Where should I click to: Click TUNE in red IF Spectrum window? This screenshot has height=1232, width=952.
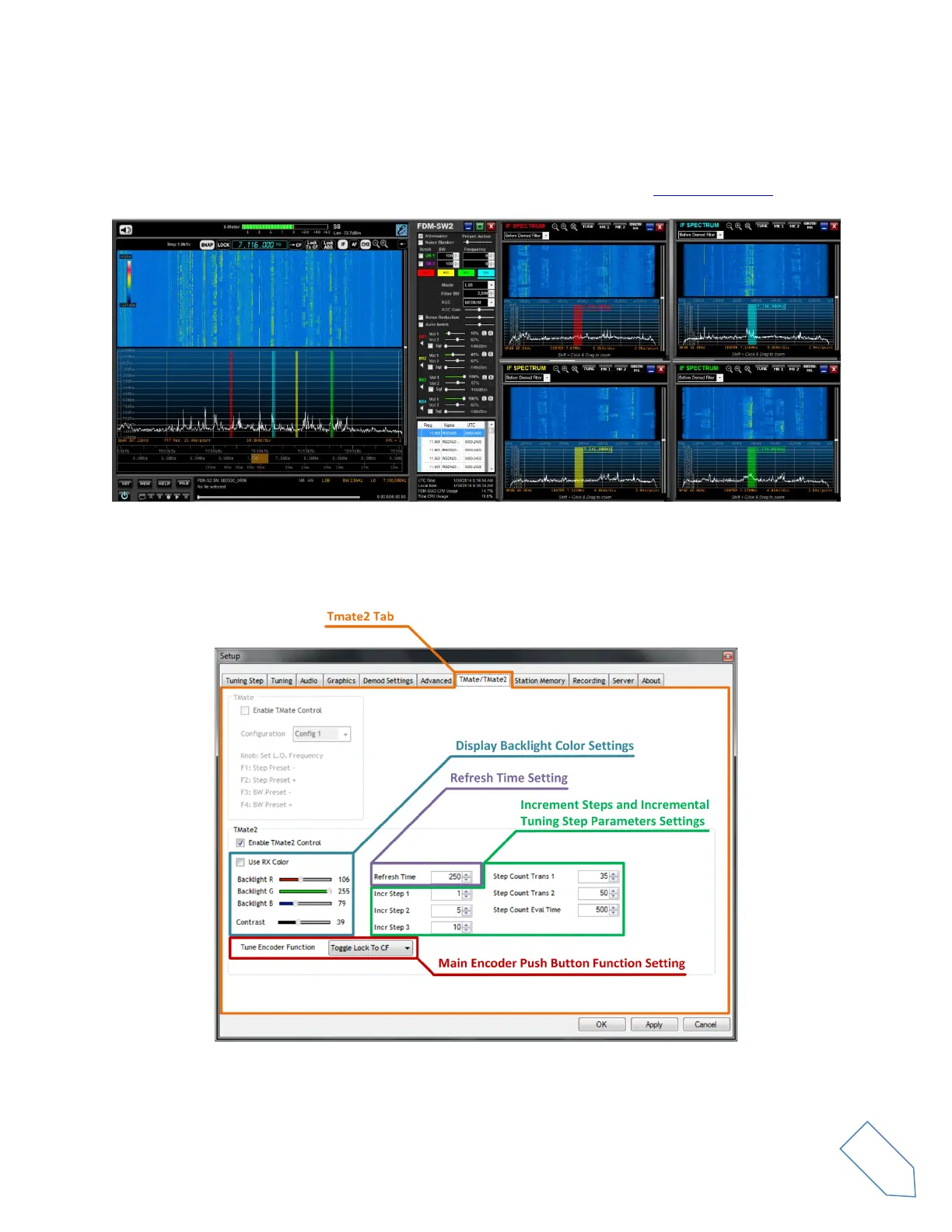pyautogui.click(x=588, y=226)
